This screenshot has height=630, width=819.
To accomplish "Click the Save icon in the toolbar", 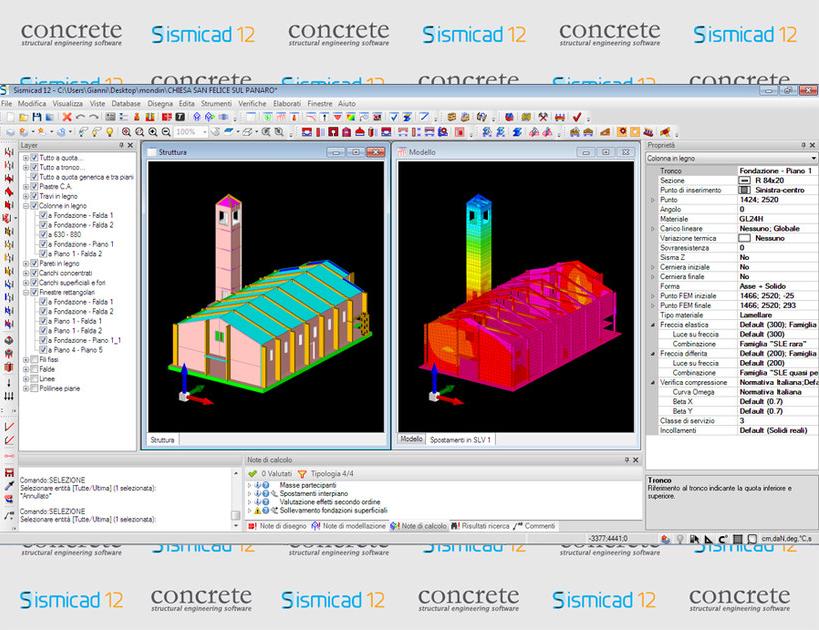I will [37, 116].
